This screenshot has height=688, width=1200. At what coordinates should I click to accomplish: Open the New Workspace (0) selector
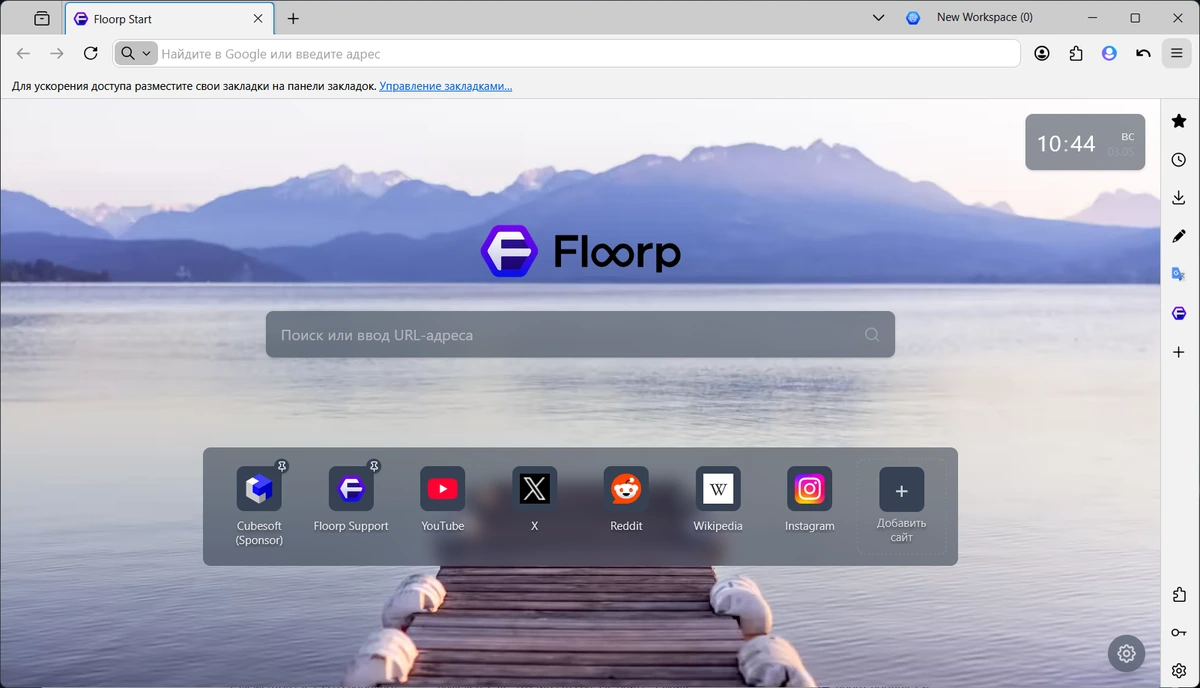pyautogui.click(x=970, y=17)
